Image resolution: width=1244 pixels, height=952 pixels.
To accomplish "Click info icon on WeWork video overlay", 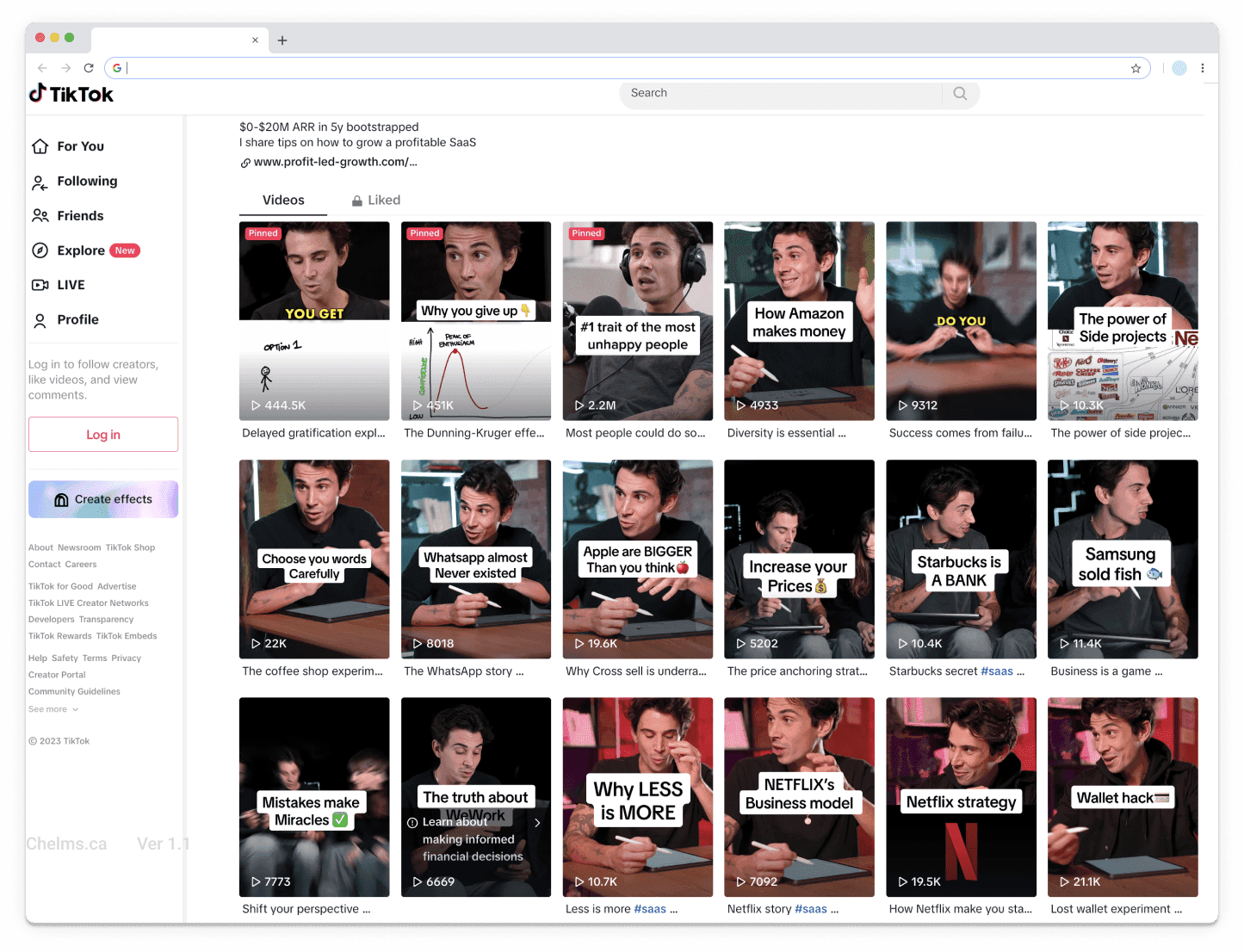I will [412, 823].
